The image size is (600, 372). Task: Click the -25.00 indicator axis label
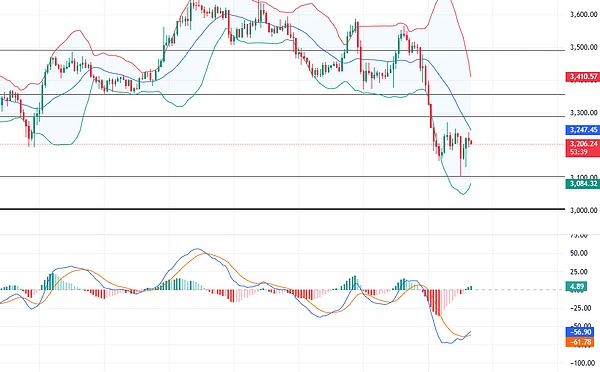579,308
